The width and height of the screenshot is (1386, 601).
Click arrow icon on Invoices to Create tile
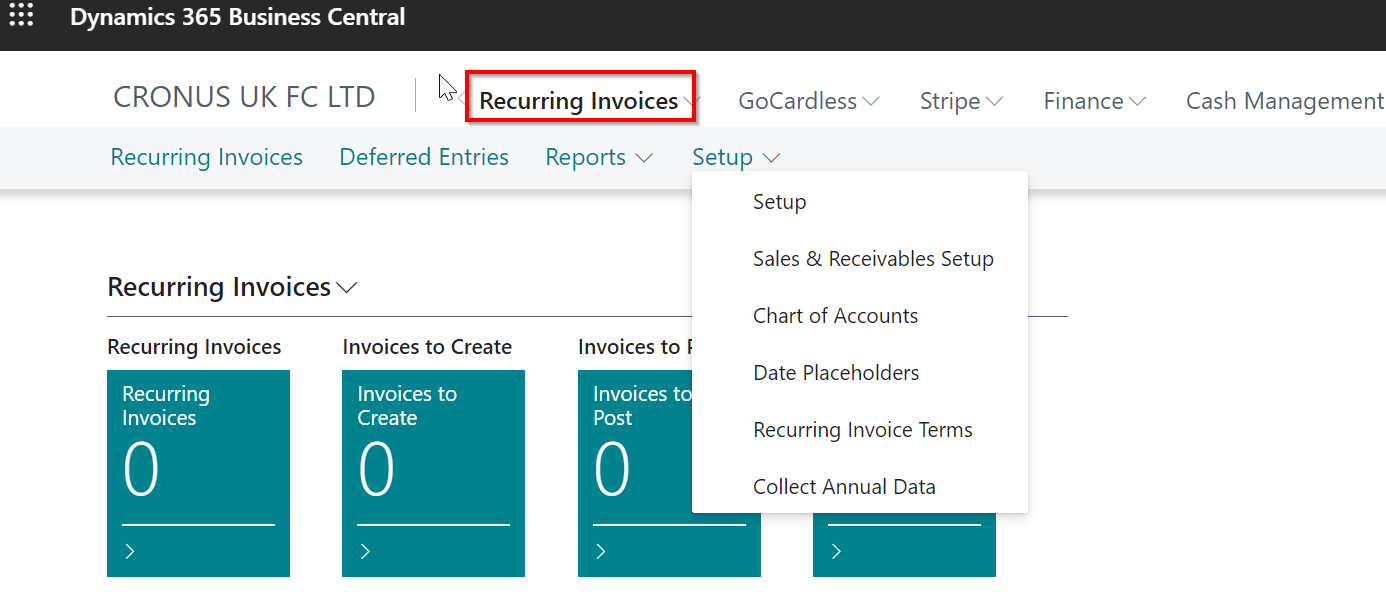click(x=365, y=551)
